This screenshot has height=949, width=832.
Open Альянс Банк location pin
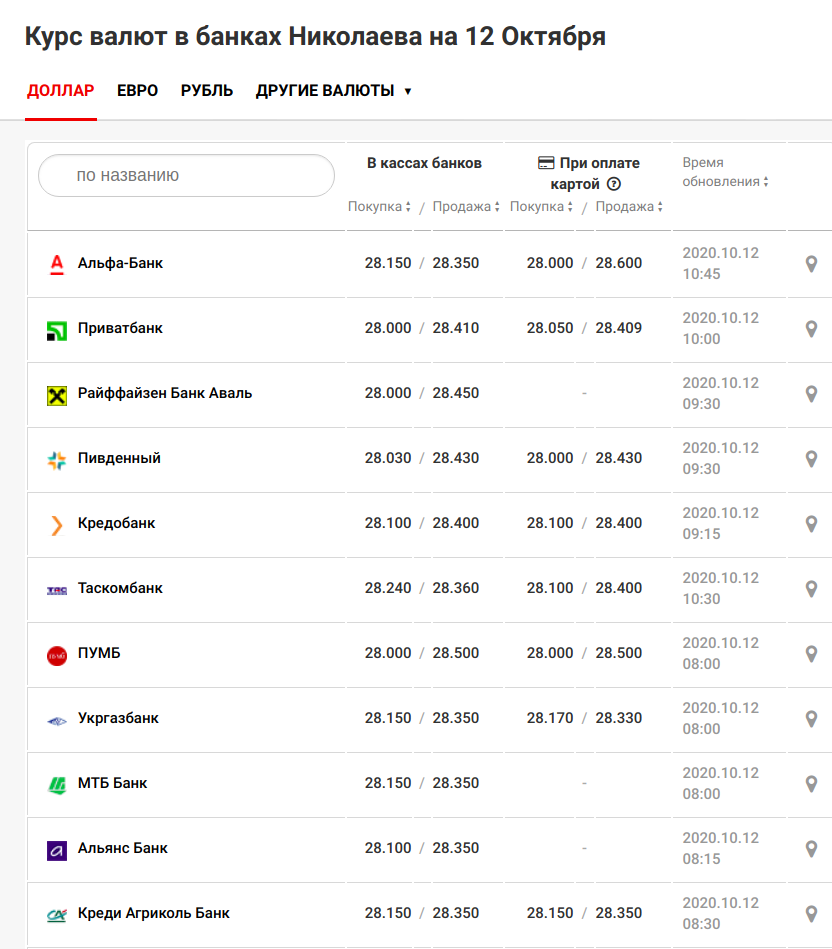click(811, 849)
